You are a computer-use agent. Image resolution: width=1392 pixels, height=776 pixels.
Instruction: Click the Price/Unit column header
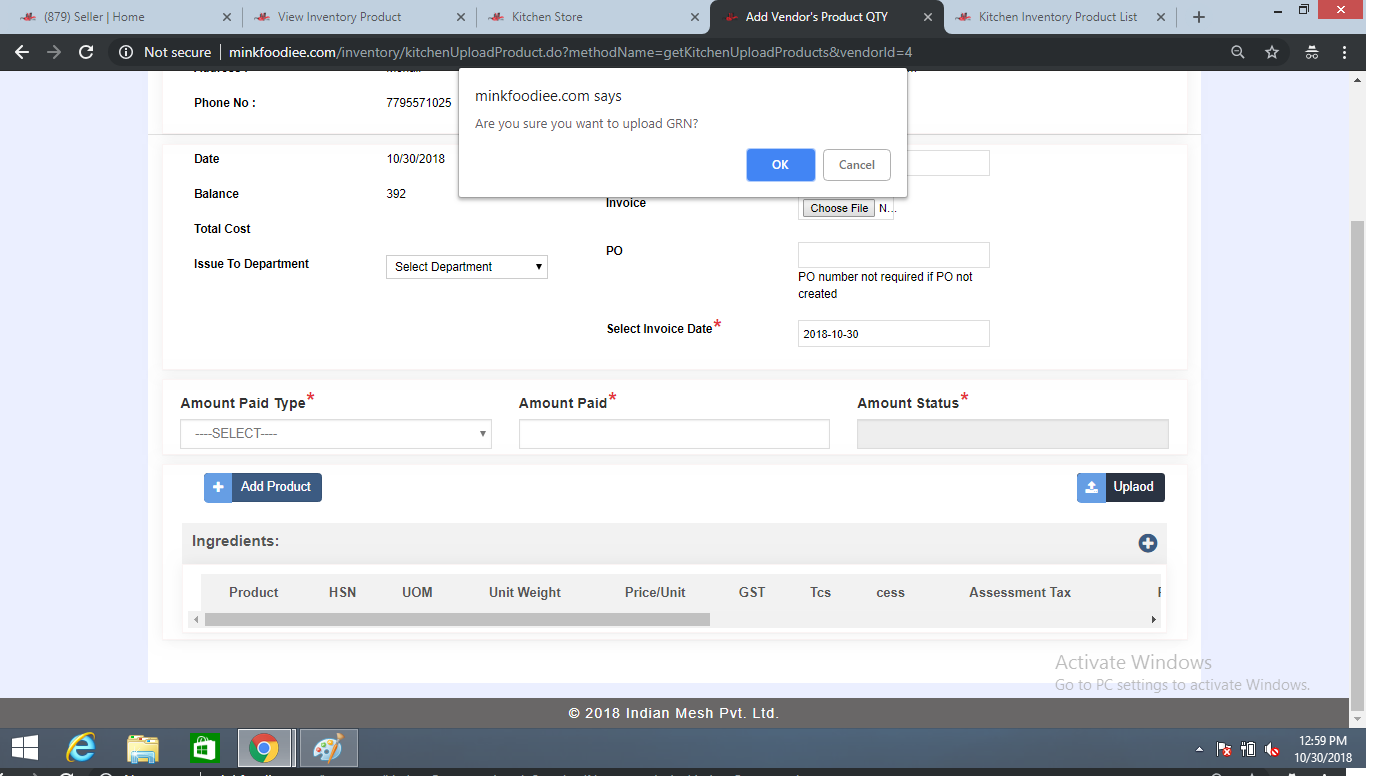pyautogui.click(x=655, y=593)
